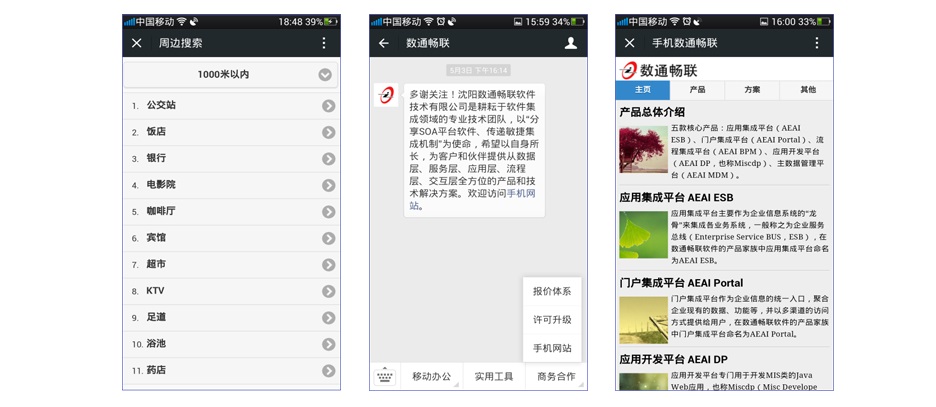Open the contact profile icon in chat

(571, 43)
